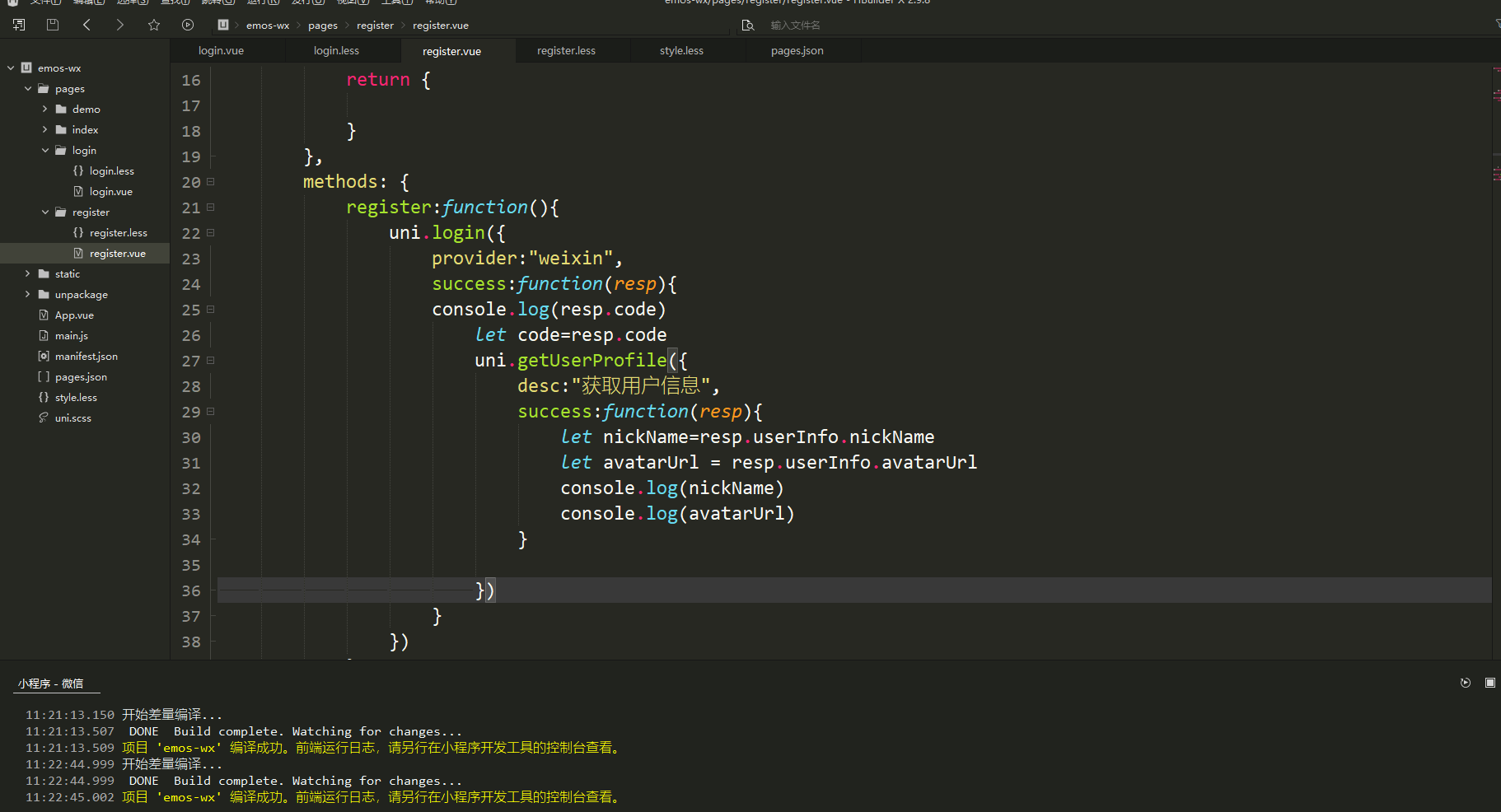
Task: Fold the getUserProfile block at line 27
Action: 211,361
